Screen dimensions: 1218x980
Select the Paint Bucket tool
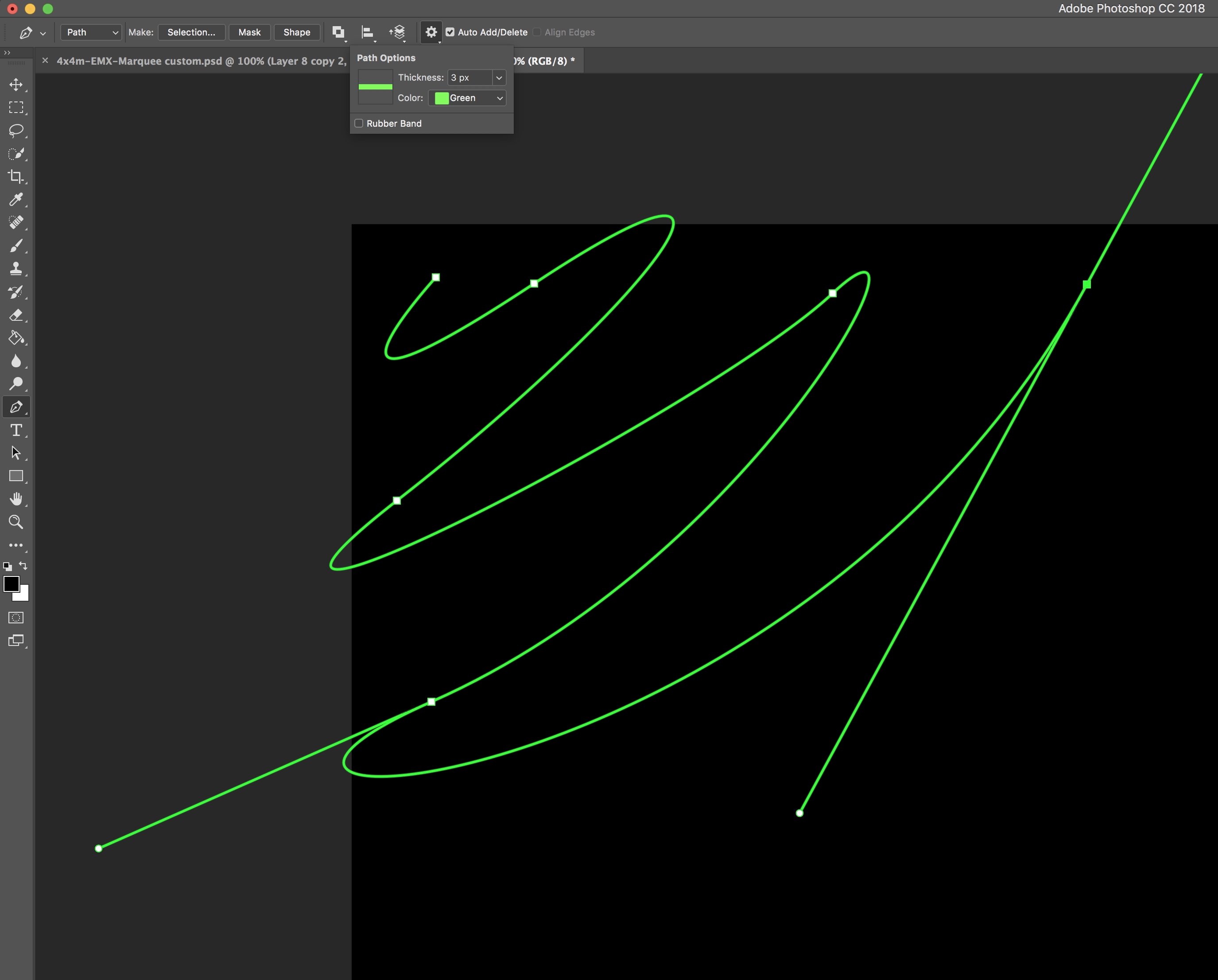click(16, 338)
